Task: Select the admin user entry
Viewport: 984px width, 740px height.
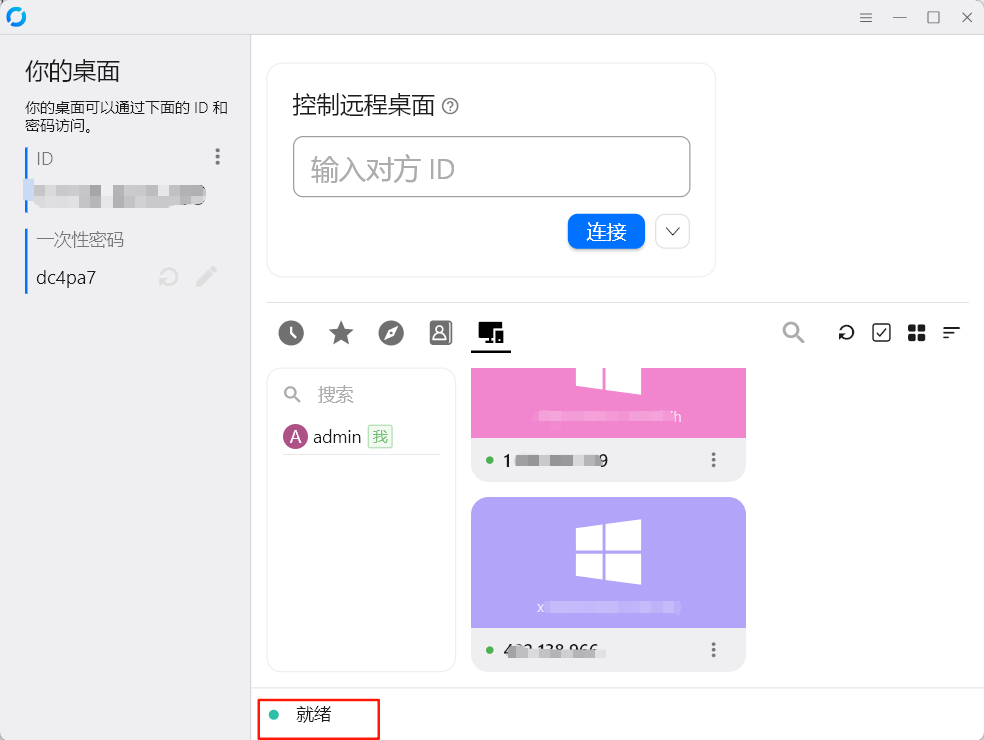Action: pyautogui.click(x=361, y=436)
